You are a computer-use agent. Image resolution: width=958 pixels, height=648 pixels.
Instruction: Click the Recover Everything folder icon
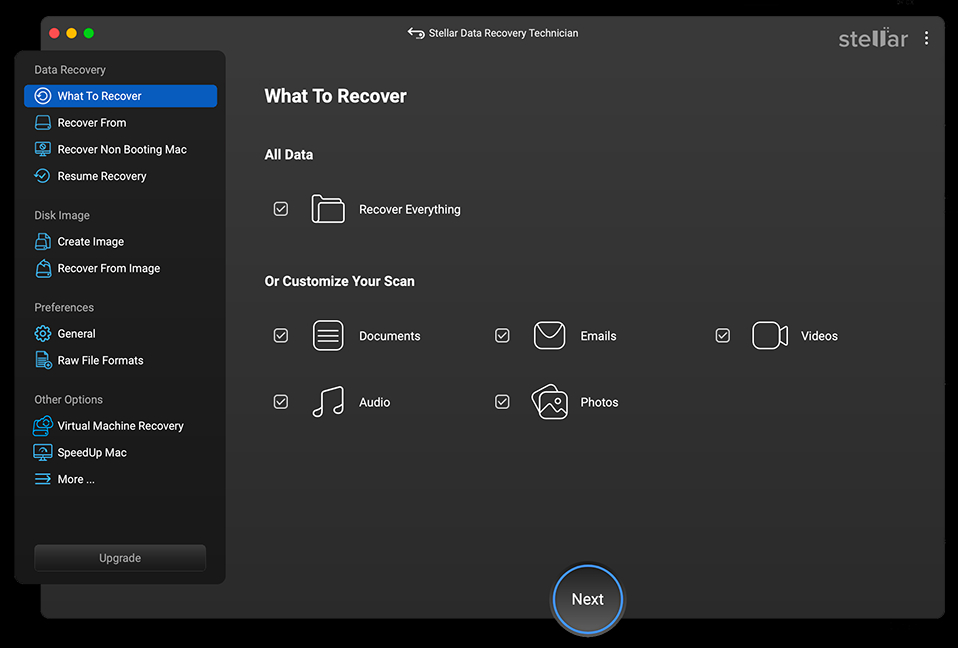point(328,209)
